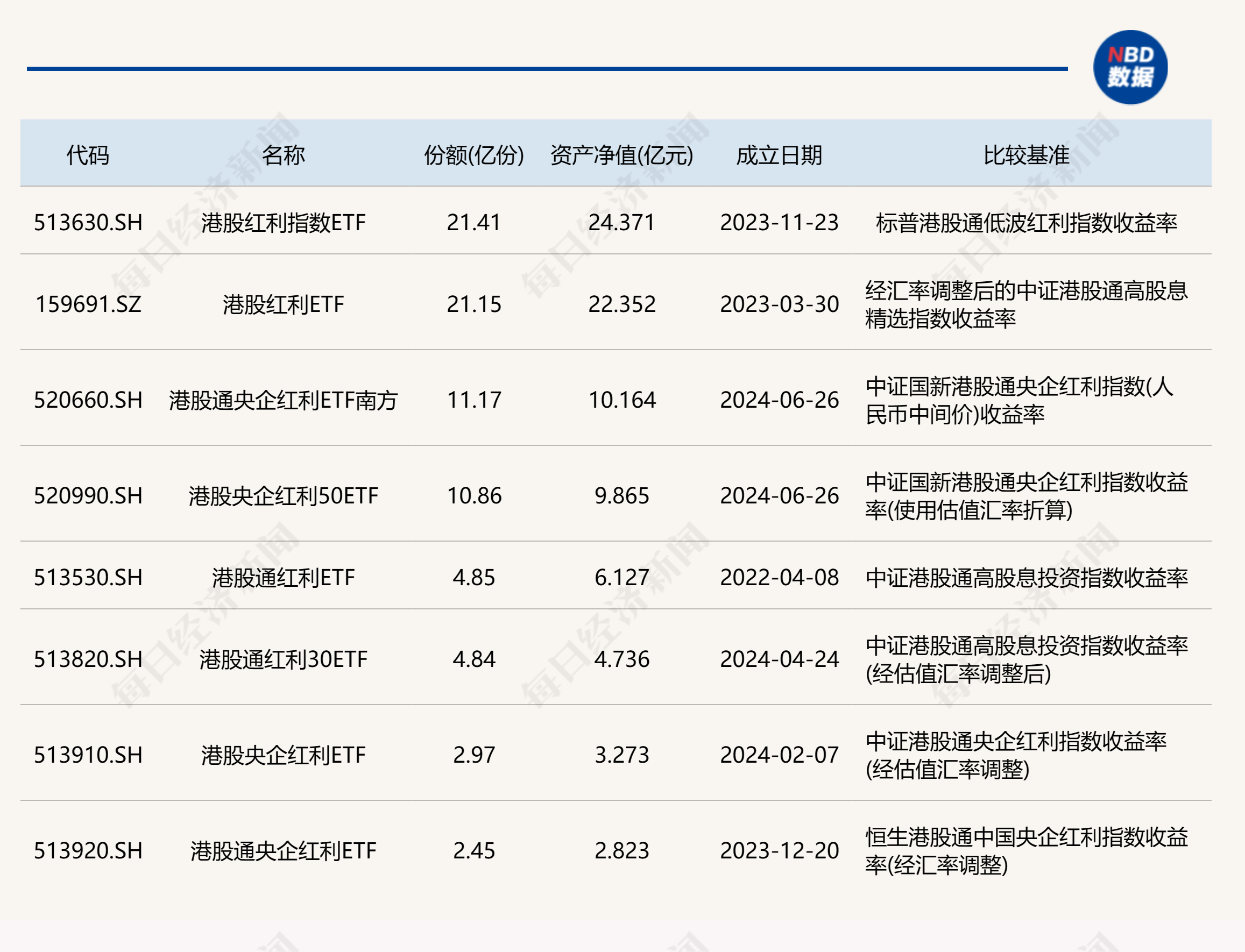Image resolution: width=1245 pixels, height=952 pixels.
Task: Select the name 港股央企红利50ETF
Action: coord(284,496)
